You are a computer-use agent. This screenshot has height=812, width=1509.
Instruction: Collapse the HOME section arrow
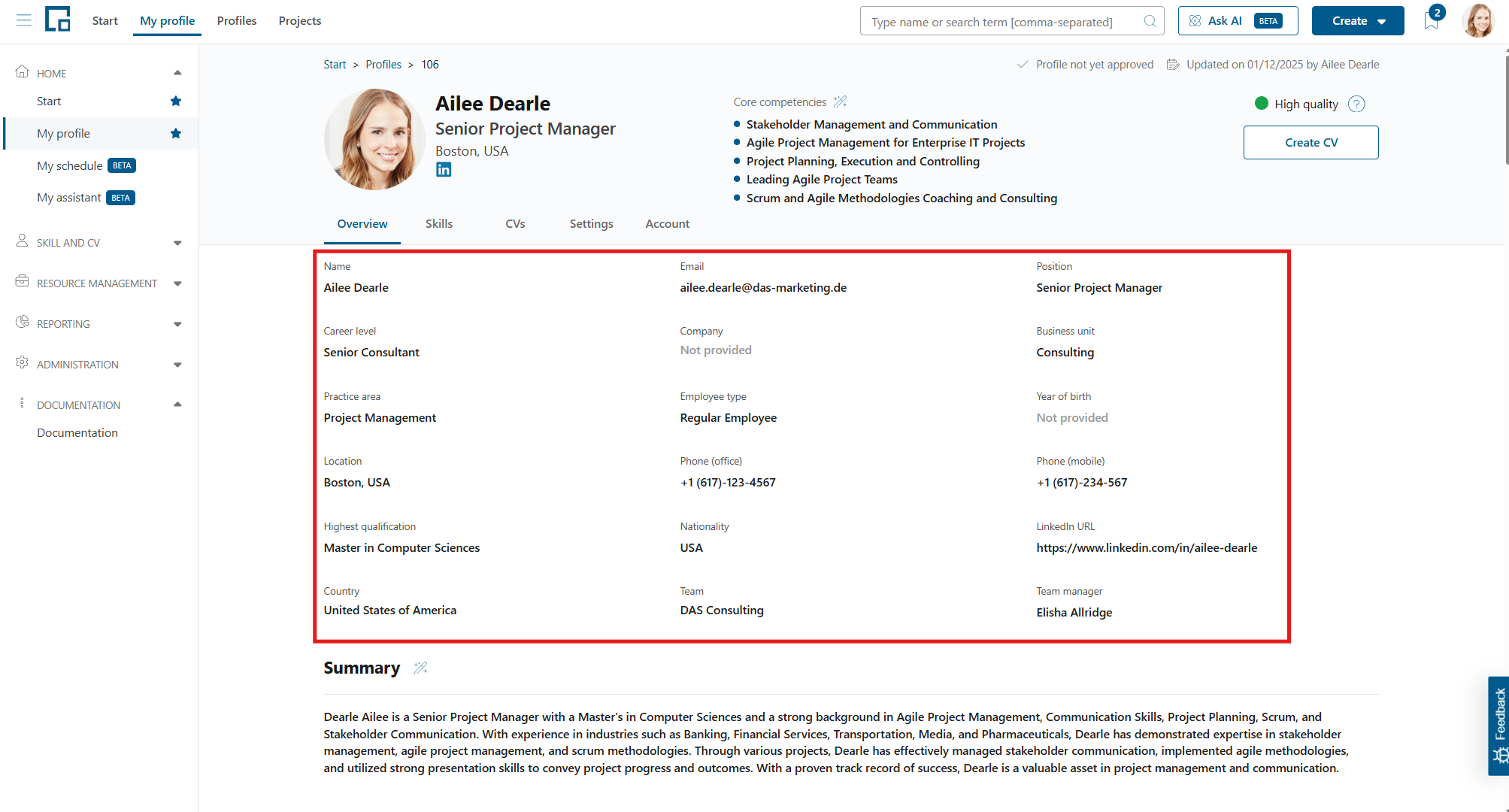(x=177, y=73)
